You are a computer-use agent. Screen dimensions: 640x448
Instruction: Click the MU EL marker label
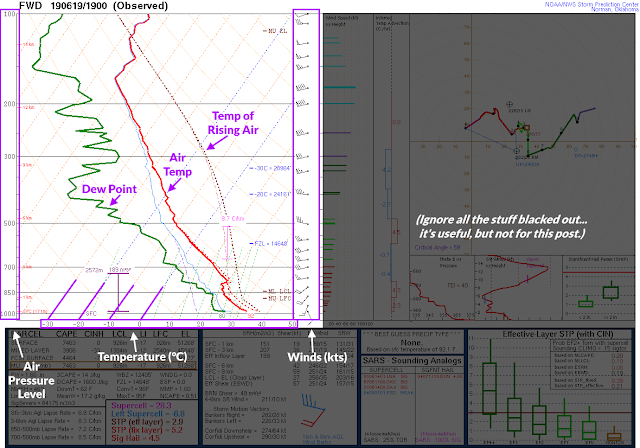pos(276,31)
